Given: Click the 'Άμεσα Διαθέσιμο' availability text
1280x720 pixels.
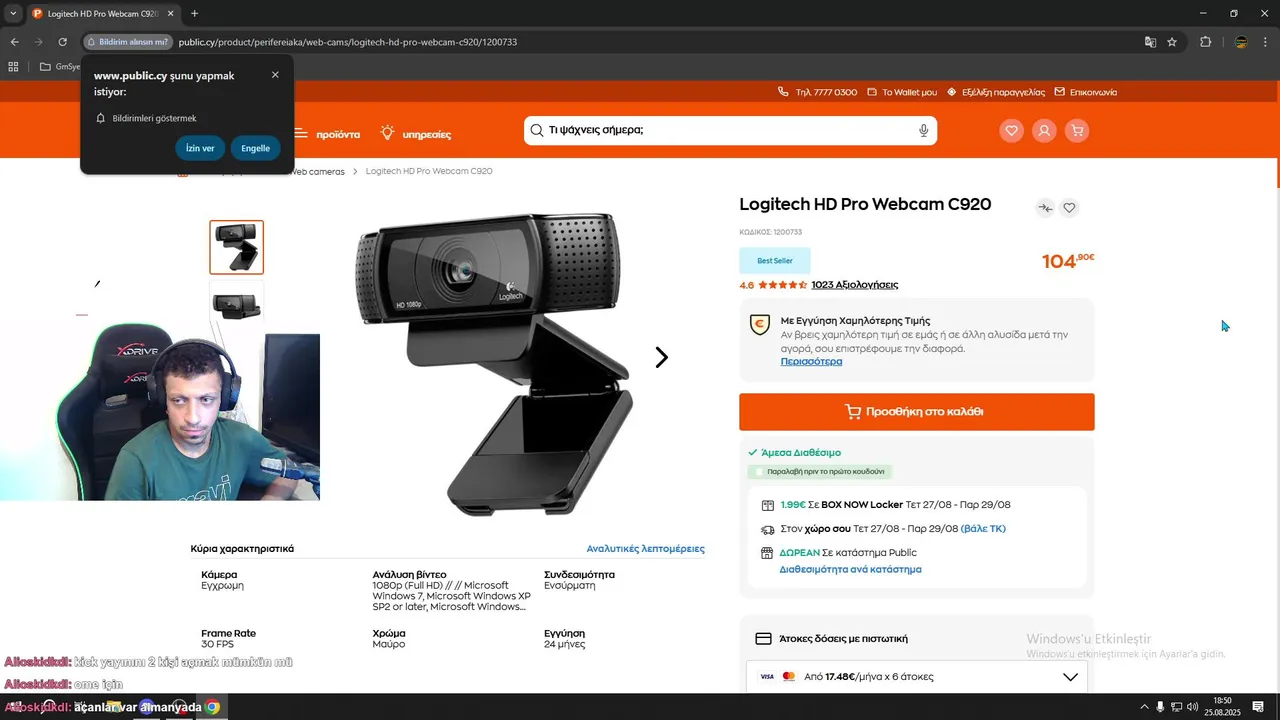Looking at the screenshot, I should click(801, 453).
